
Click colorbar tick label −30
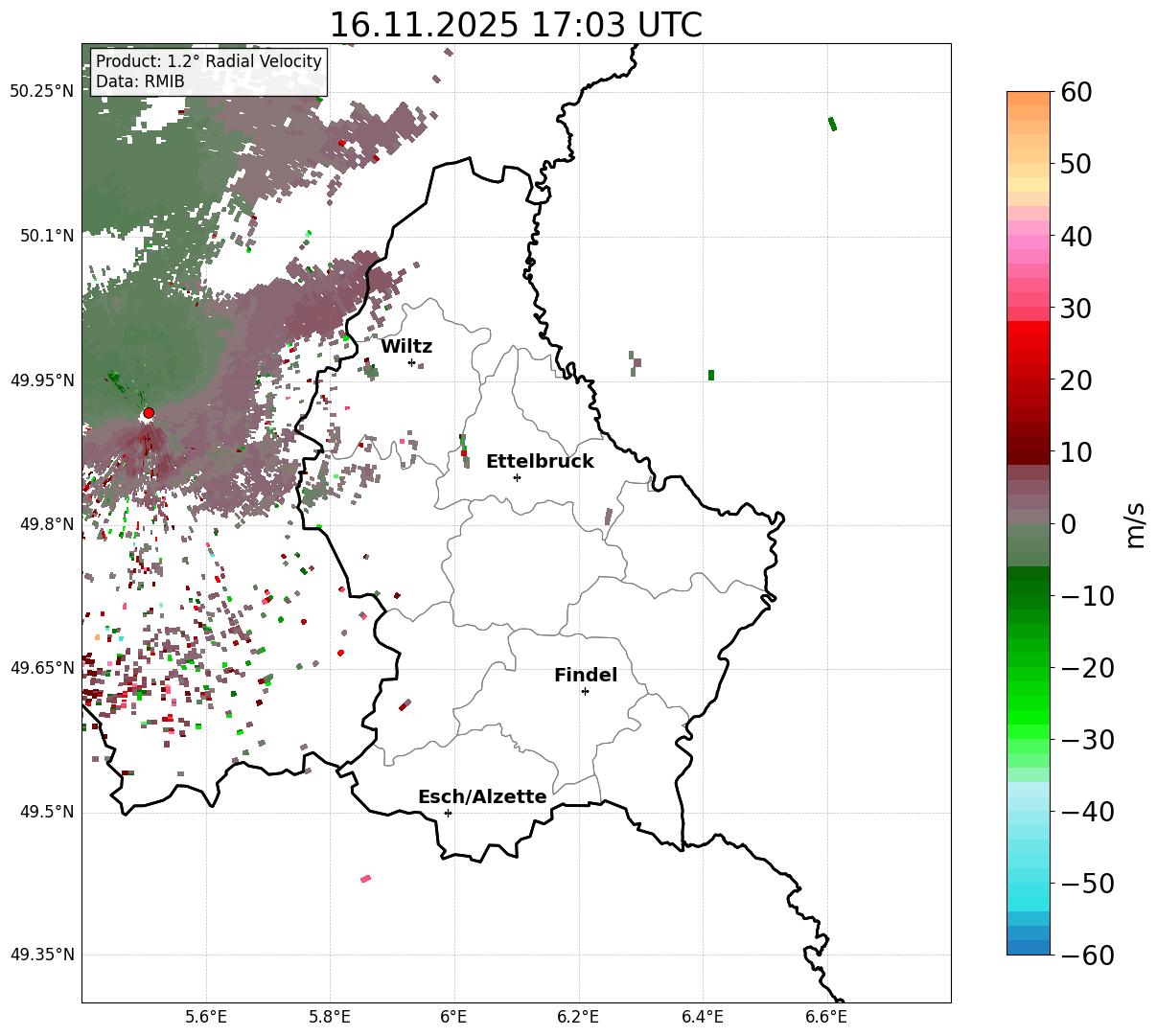1087,740
